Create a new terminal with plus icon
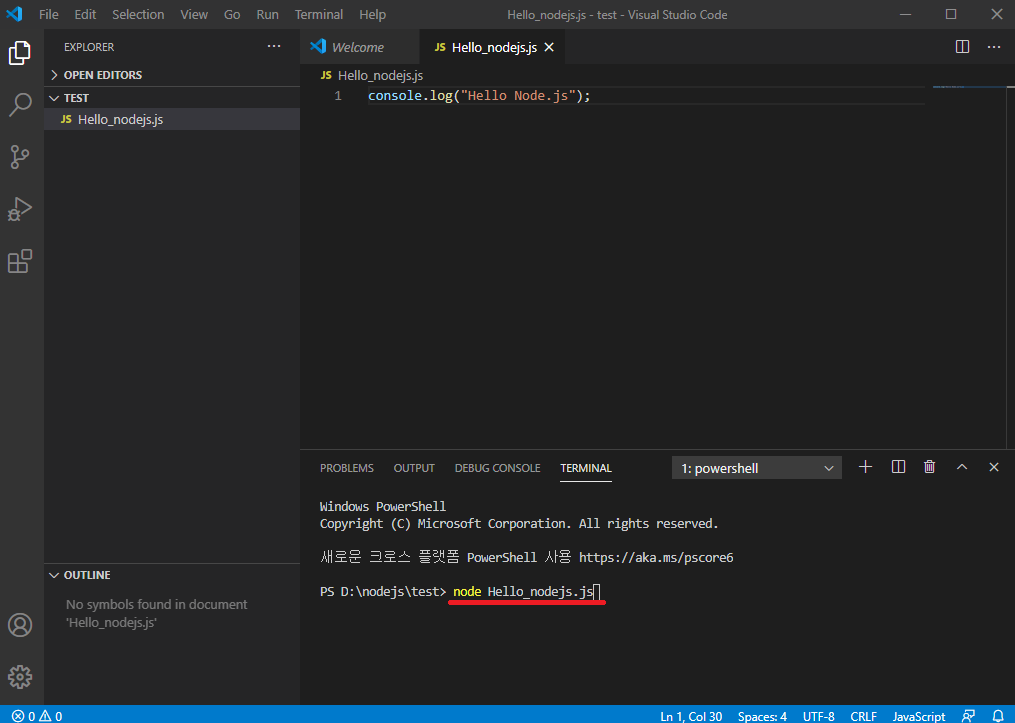The height and width of the screenshot is (723, 1015). tap(865, 467)
